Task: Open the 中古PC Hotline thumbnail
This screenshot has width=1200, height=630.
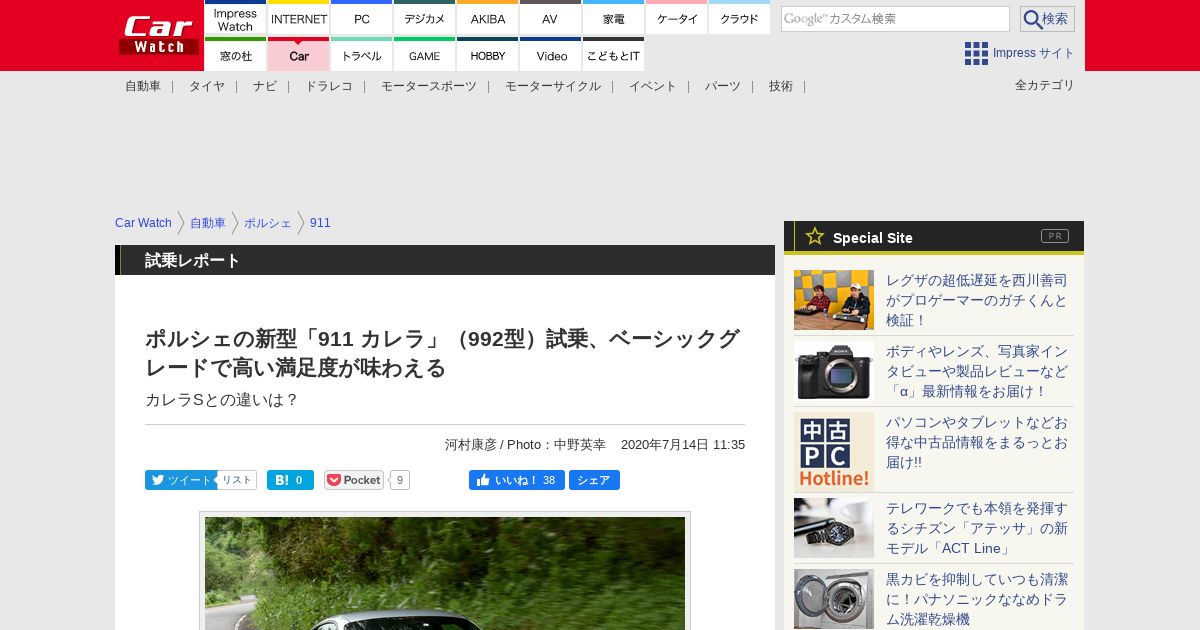Action: [834, 452]
